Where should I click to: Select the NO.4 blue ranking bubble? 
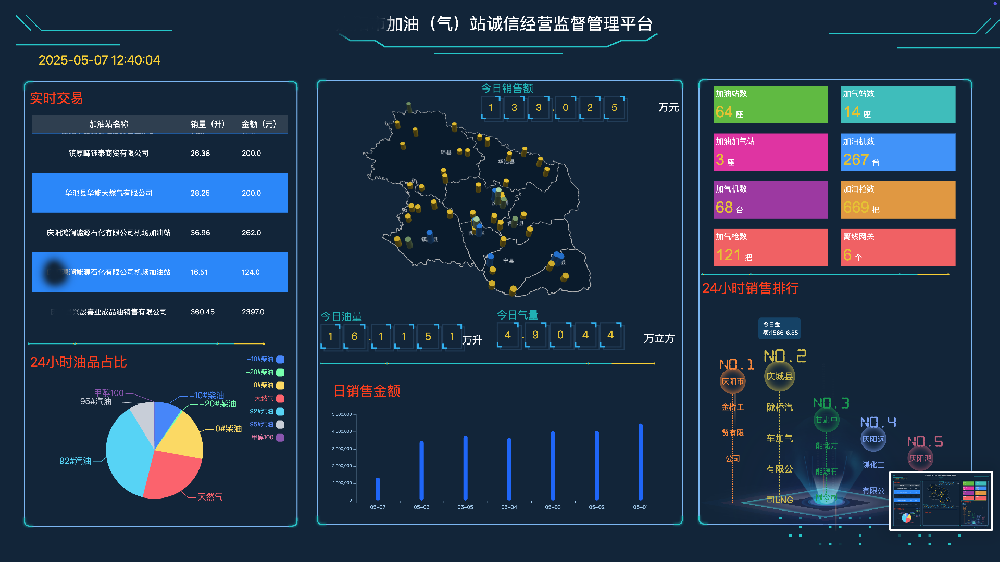[874, 439]
